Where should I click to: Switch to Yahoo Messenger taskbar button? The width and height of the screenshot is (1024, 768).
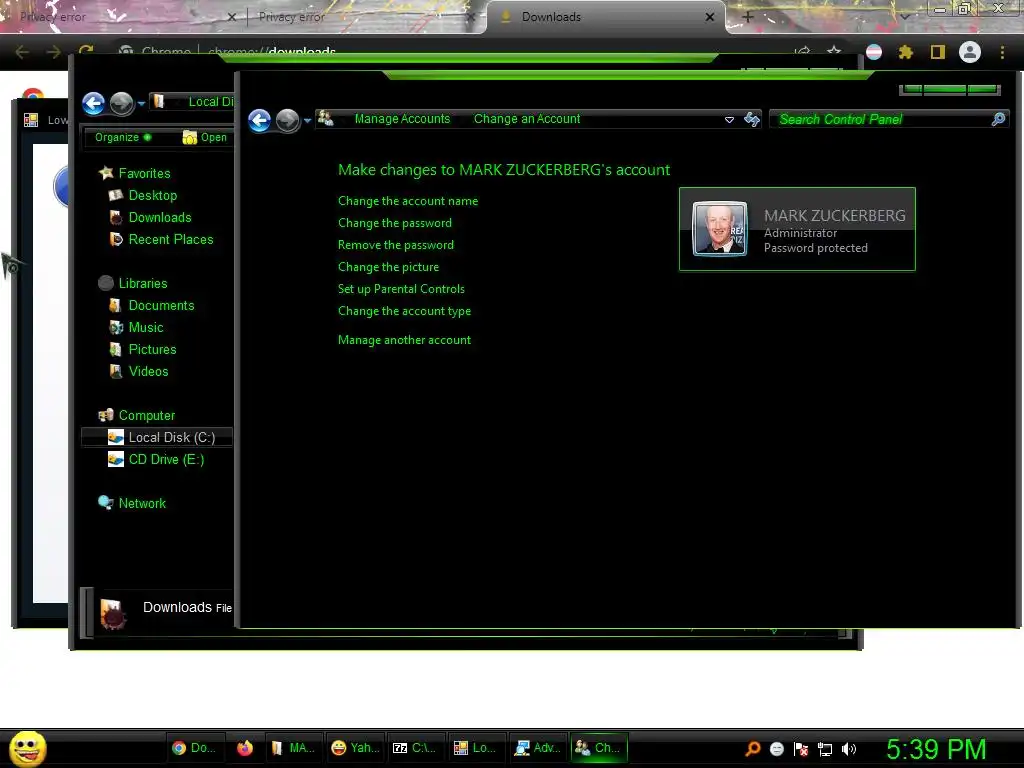[355, 748]
